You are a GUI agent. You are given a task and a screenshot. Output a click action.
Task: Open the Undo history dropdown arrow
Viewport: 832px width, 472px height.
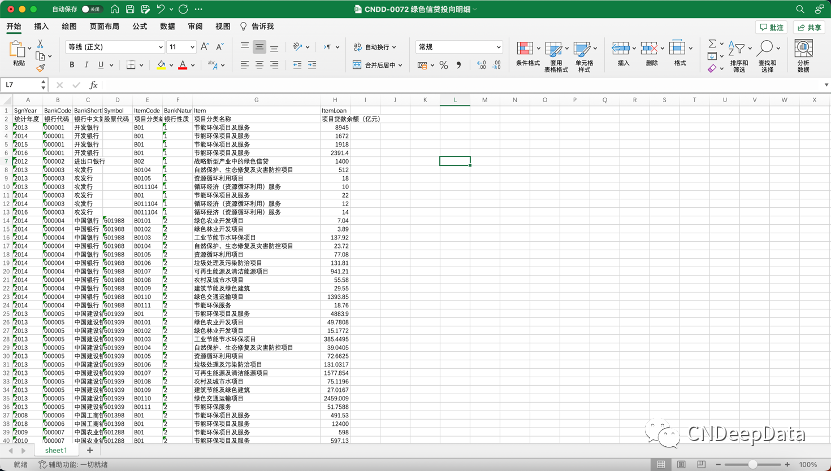tap(171, 9)
